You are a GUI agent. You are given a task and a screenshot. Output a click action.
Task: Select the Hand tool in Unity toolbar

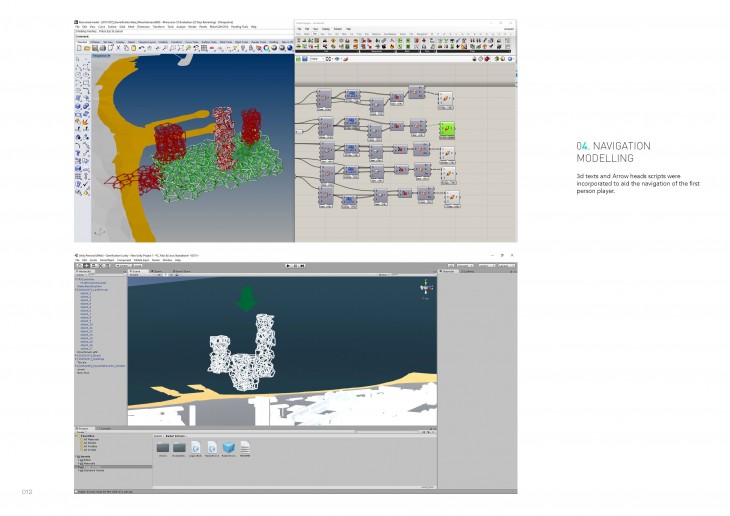(x=79, y=266)
